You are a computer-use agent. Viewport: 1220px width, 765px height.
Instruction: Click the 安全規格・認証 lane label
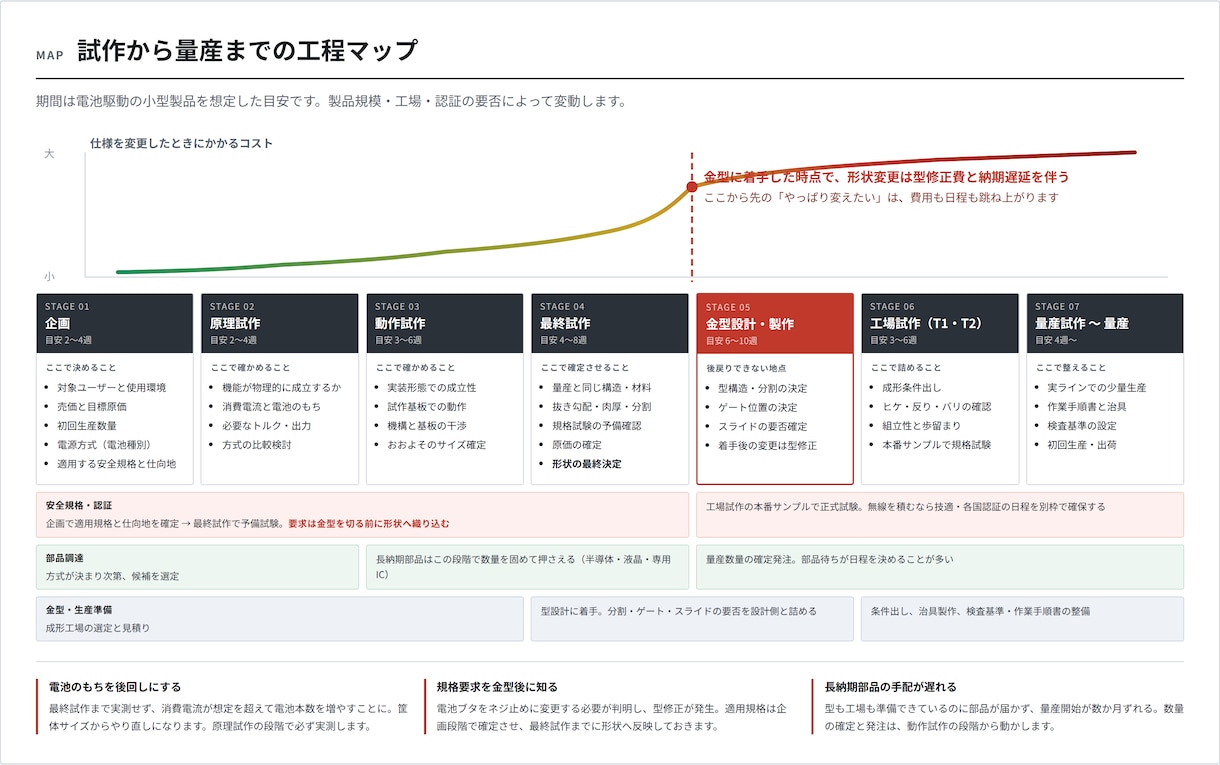[79, 505]
